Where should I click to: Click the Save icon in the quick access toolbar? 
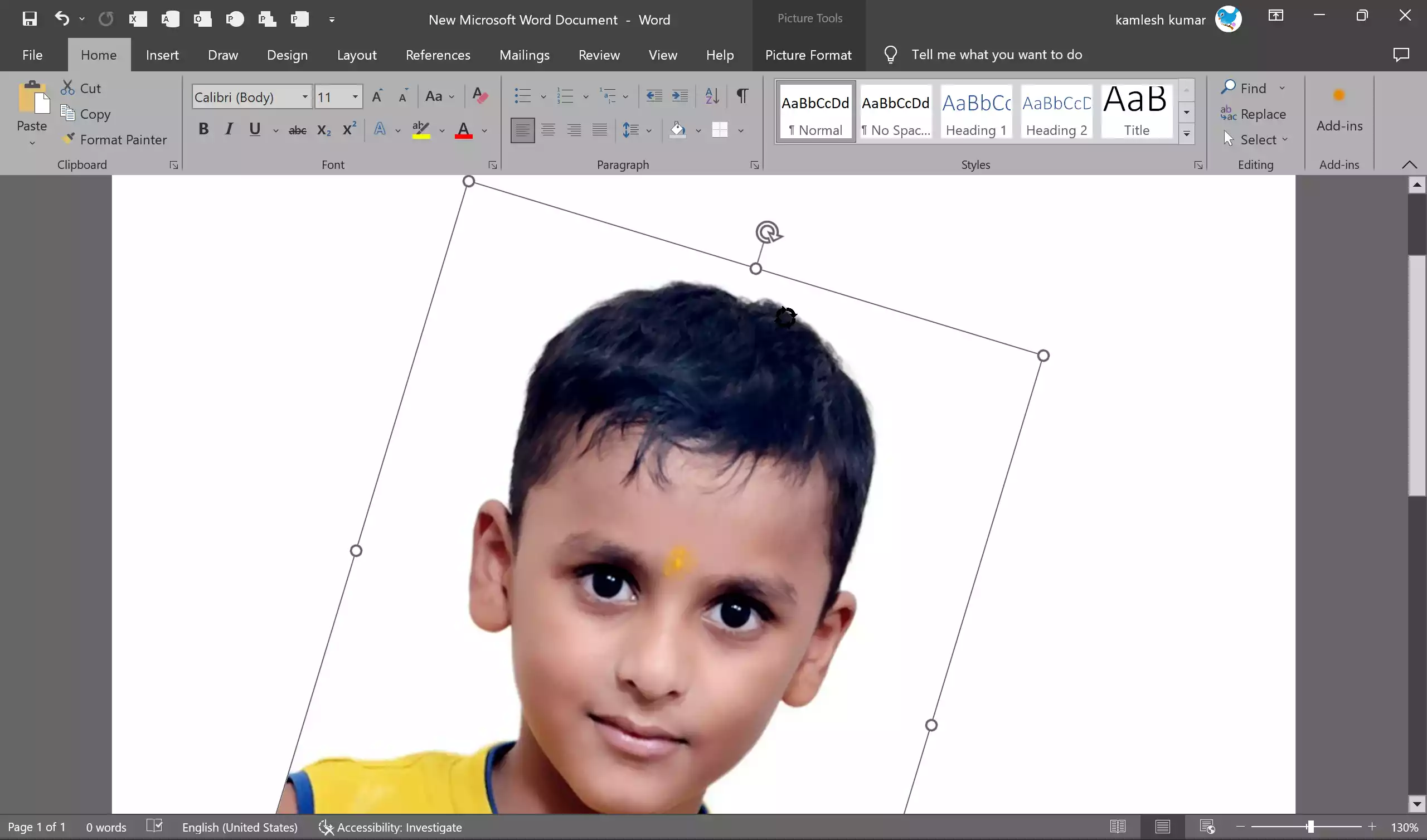point(30,20)
